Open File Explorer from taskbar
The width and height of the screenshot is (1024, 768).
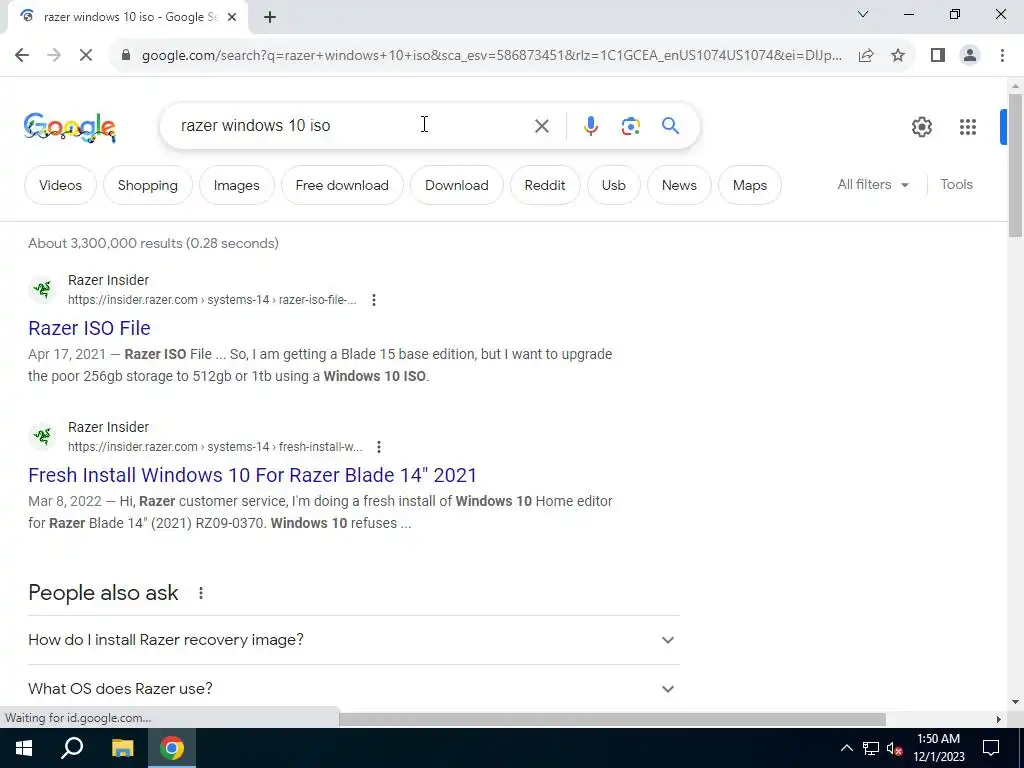[122, 748]
